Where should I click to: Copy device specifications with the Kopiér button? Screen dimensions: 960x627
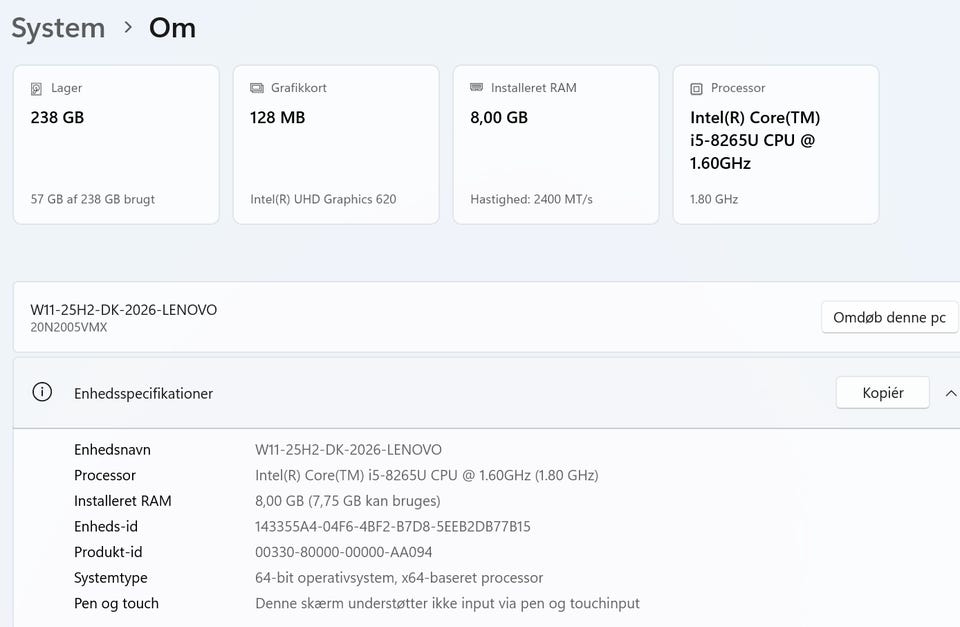(x=882, y=393)
